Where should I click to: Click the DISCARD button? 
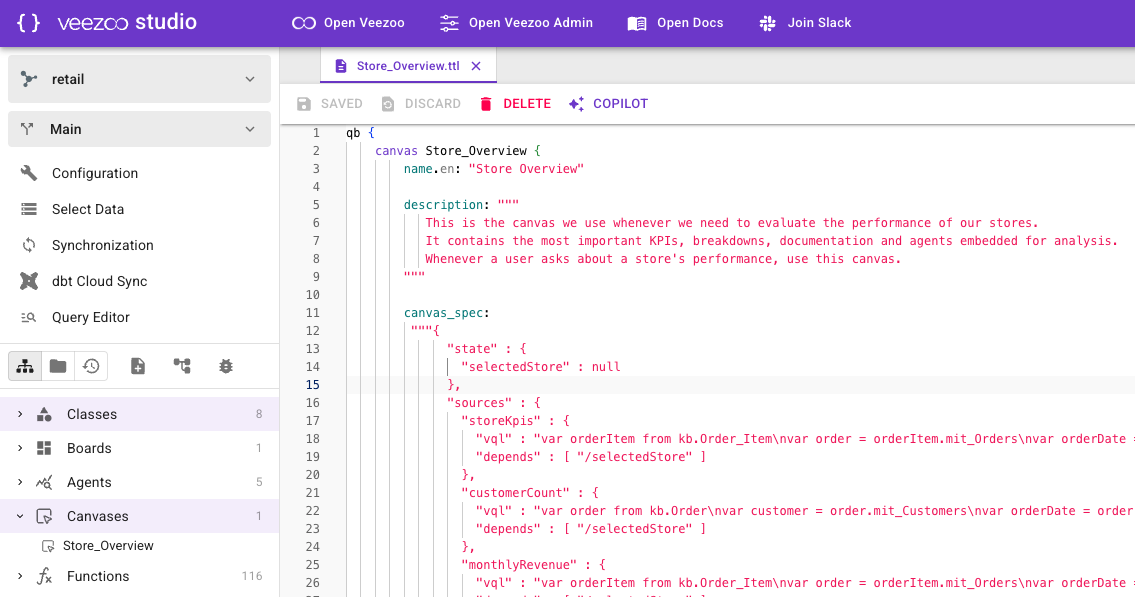click(421, 103)
